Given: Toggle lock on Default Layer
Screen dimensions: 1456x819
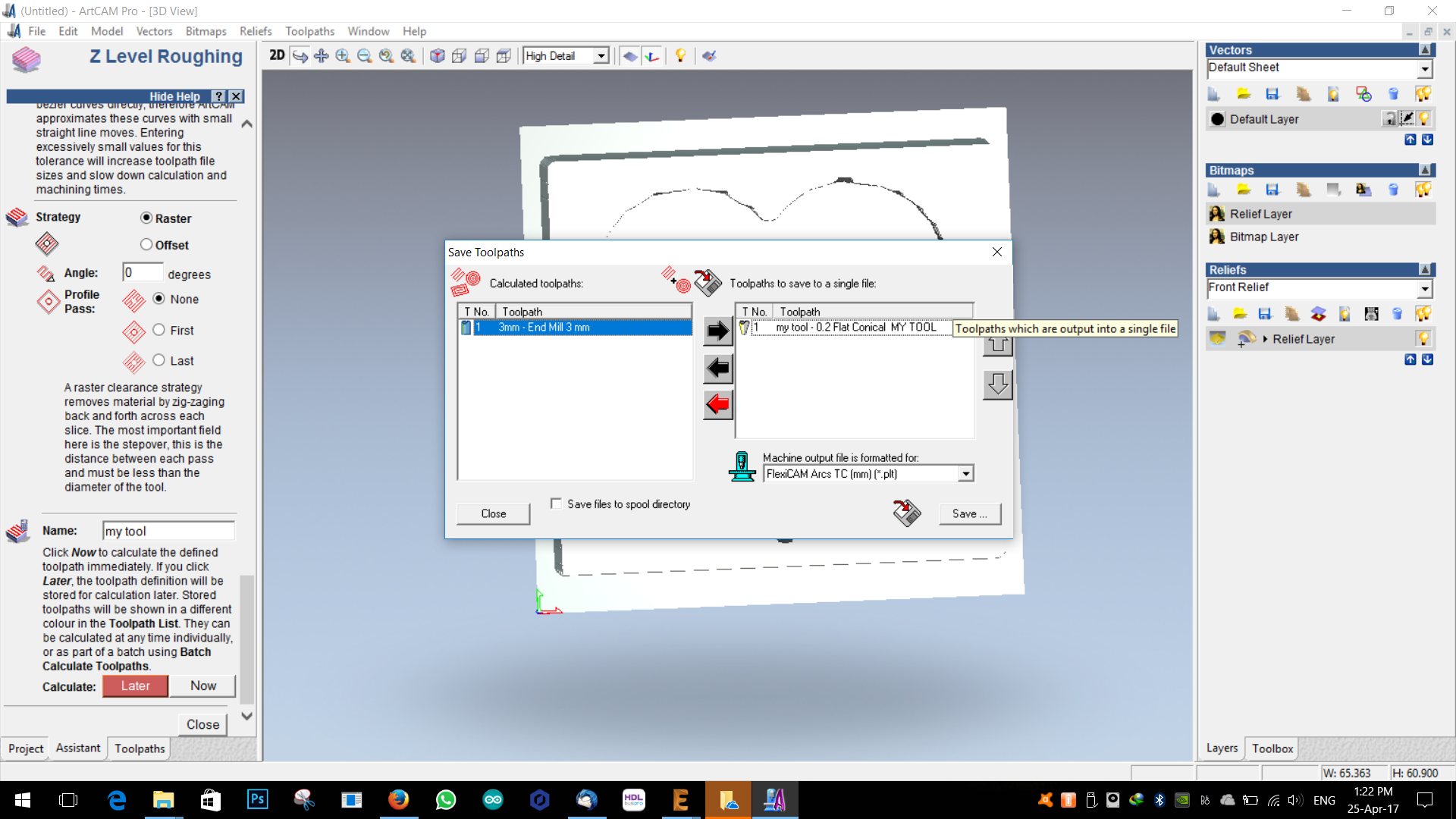Looking at the screenshot, I should (x=1389, y=119).
